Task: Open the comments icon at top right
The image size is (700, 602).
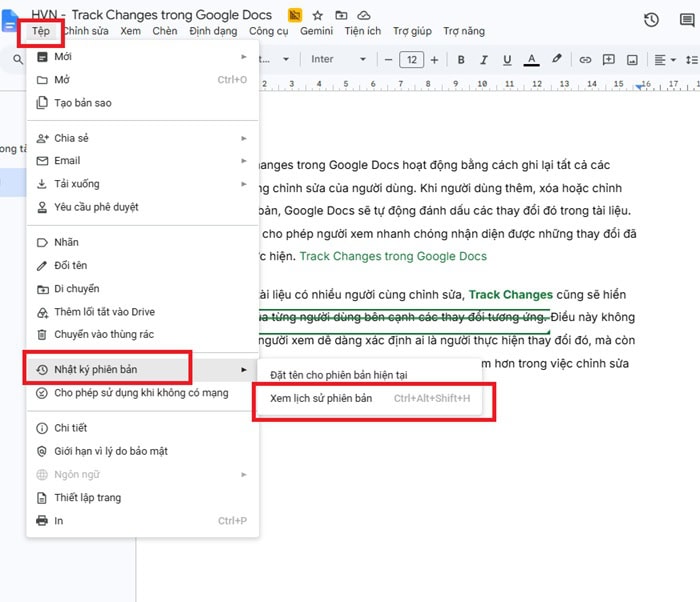Action: [x=687, y=20]
